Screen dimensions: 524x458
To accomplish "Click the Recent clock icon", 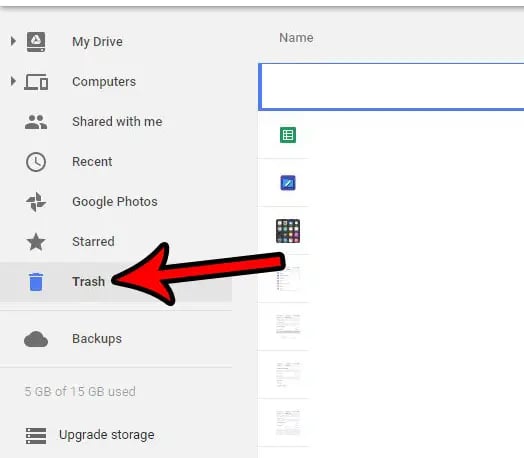I will [36, 162].
